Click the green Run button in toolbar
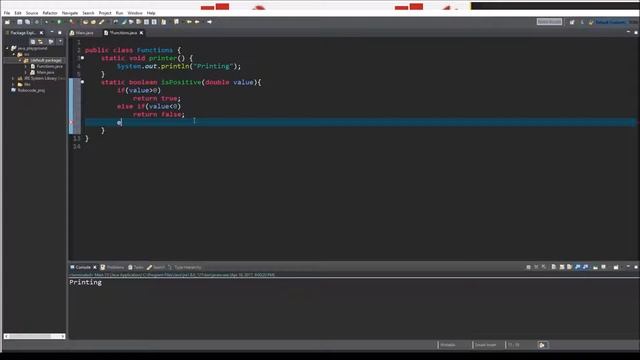 pyautogui.click(x=59, y=22)
